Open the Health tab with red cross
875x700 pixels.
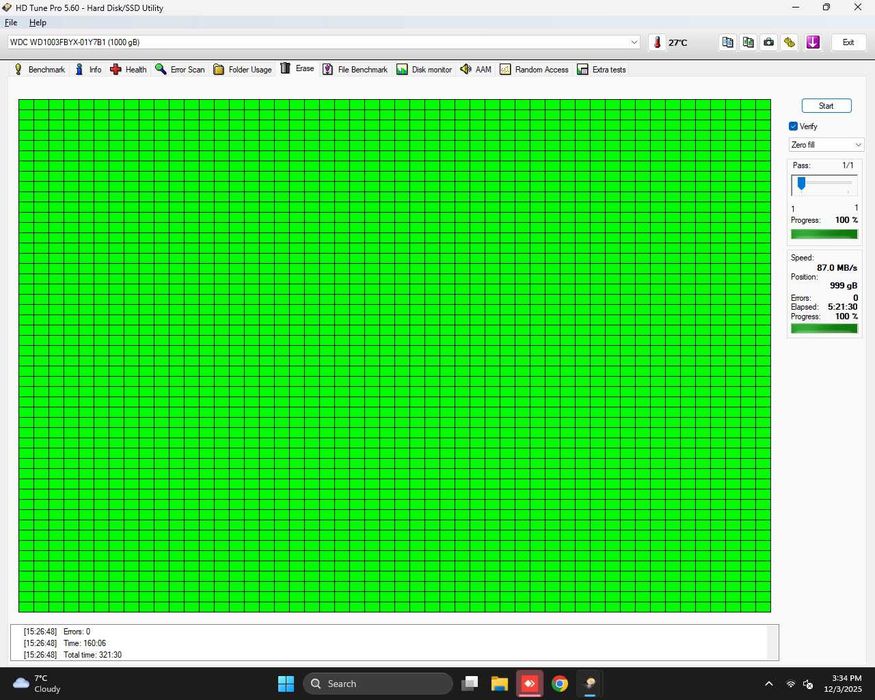[x=128, y=69]
